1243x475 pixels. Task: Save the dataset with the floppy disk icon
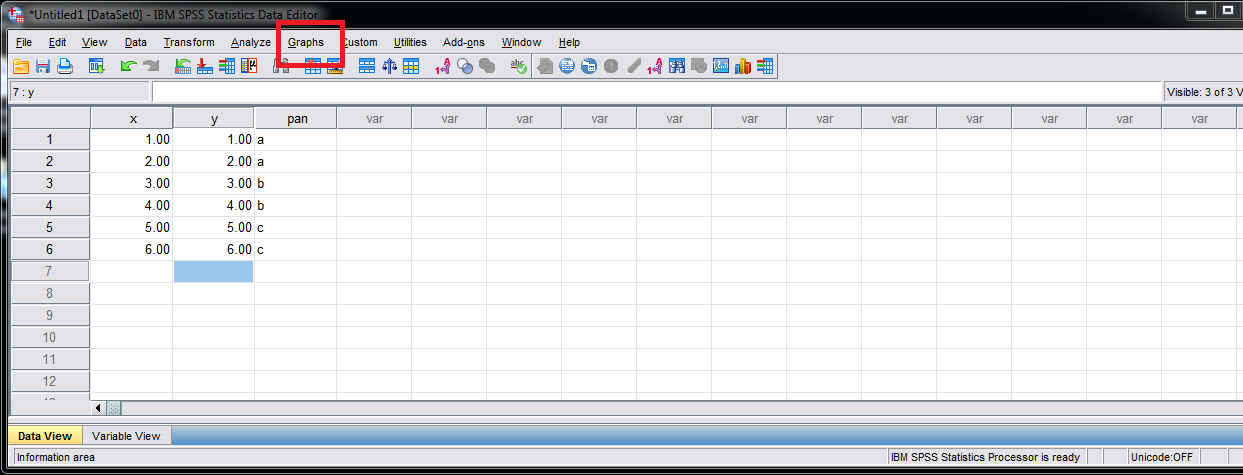click(x=43, y=67)
